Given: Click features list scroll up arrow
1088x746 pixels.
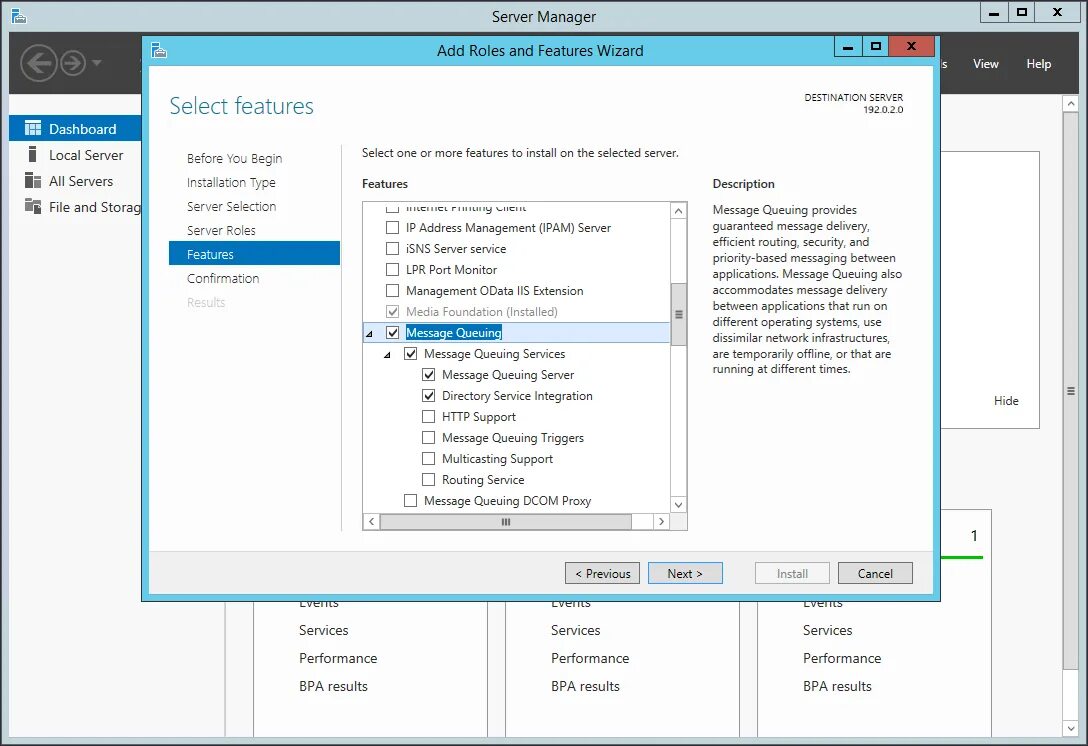Looking at the screenshot, I should point(679,210).
